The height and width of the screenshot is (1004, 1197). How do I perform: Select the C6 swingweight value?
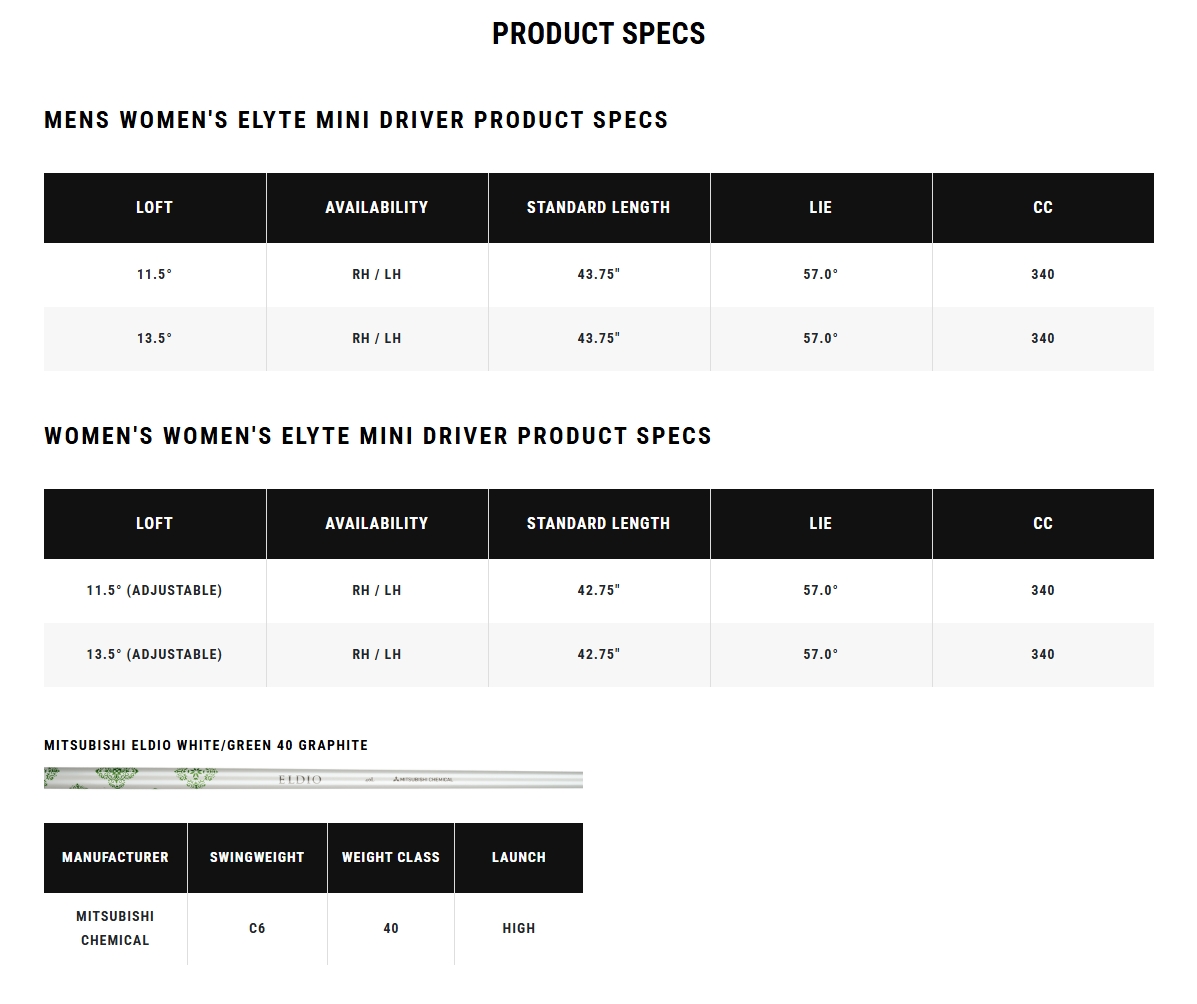coord(257,929)
